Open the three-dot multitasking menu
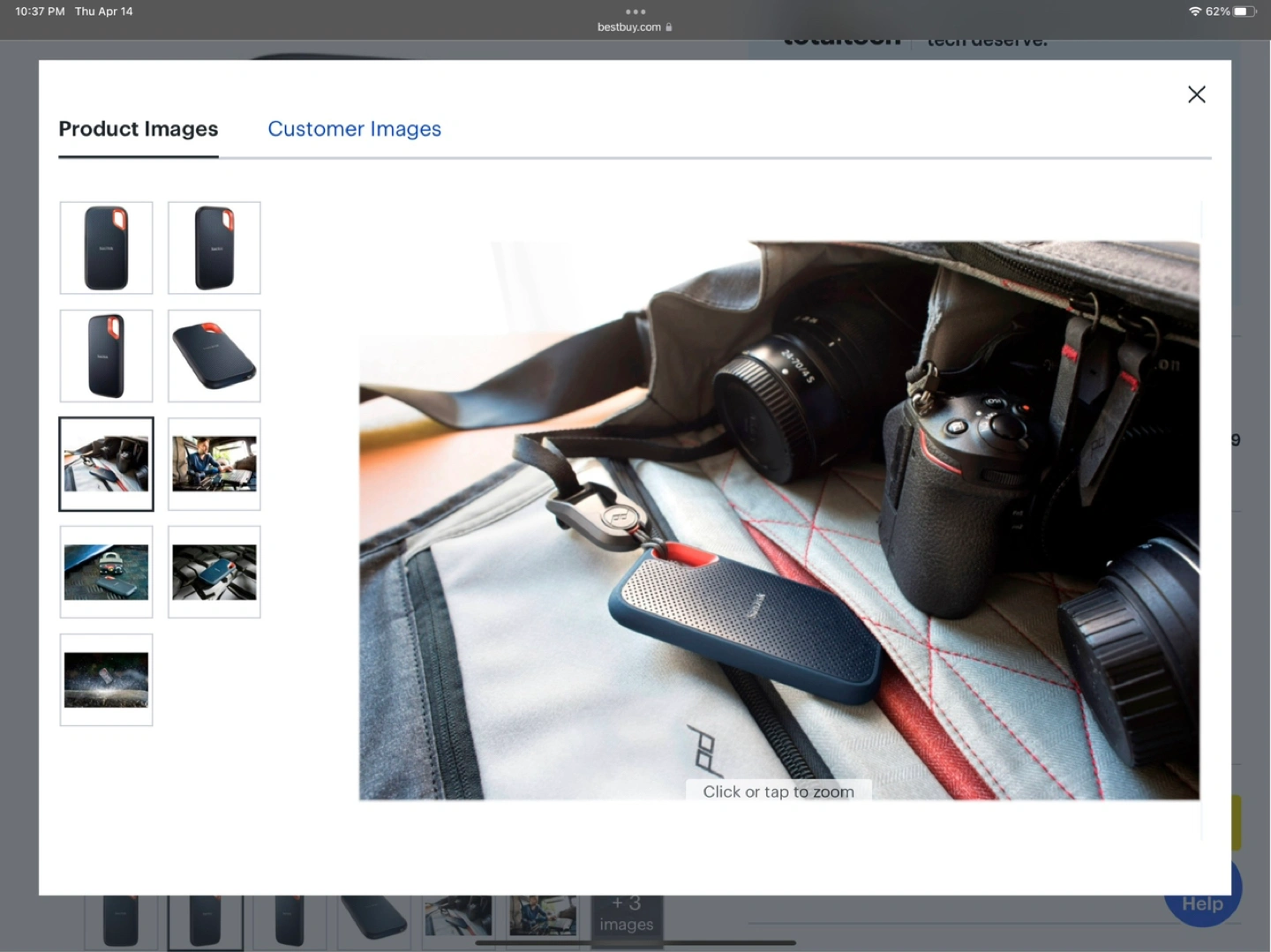This screenshot has height=952, width=1271. (635, 11)
